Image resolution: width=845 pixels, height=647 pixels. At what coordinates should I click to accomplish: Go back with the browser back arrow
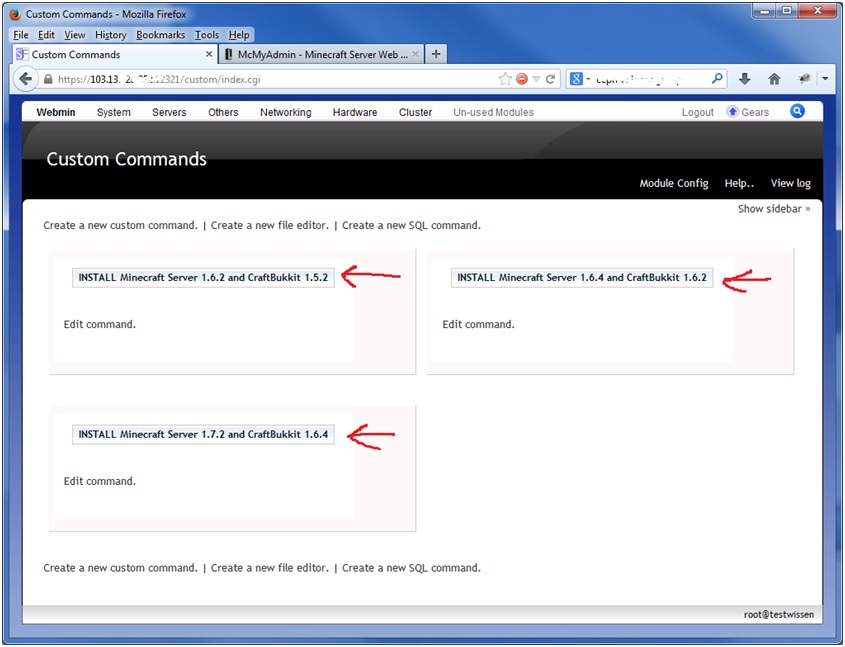coord(25,79)
